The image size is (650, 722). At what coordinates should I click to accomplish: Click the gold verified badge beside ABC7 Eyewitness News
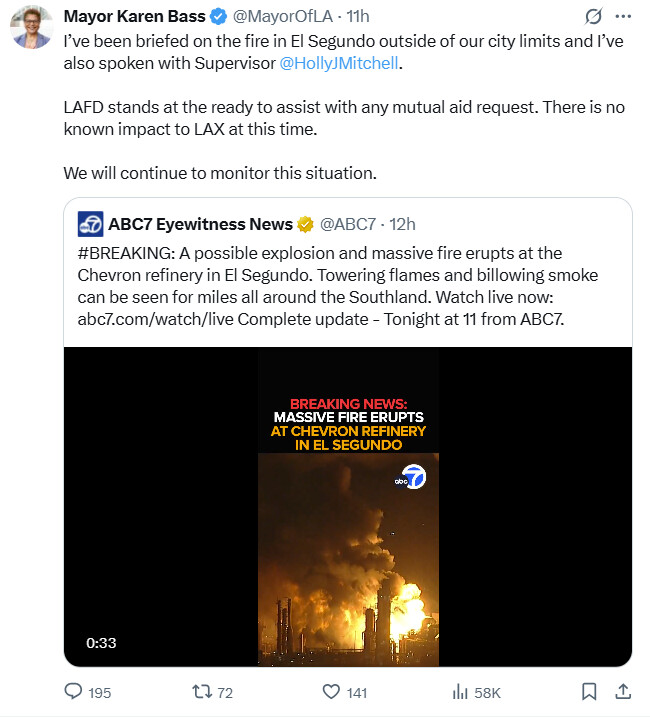305,224
